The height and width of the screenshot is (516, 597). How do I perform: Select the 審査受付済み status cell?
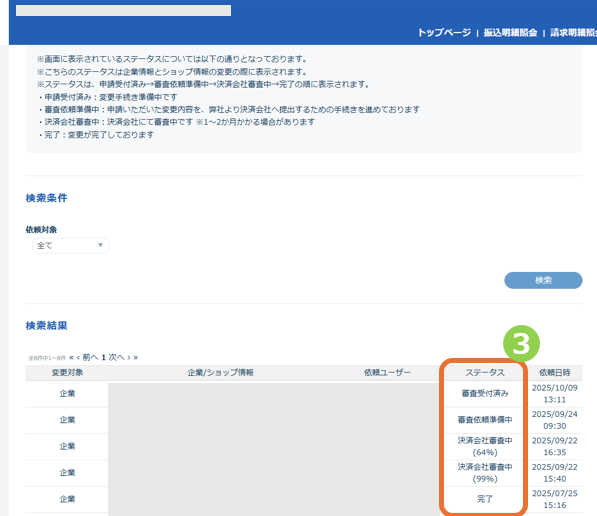pyautogui.click(x=485, y=393)
